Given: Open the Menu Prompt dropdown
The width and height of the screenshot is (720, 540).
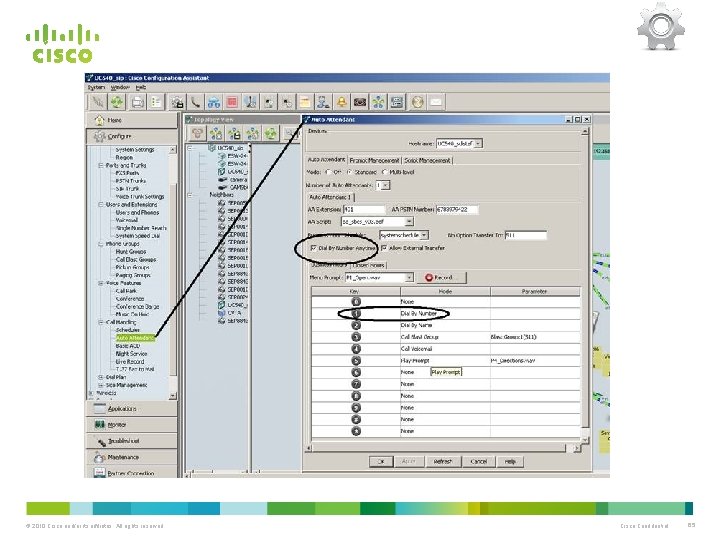Looking at the screenshot, I should click(409, 277).
